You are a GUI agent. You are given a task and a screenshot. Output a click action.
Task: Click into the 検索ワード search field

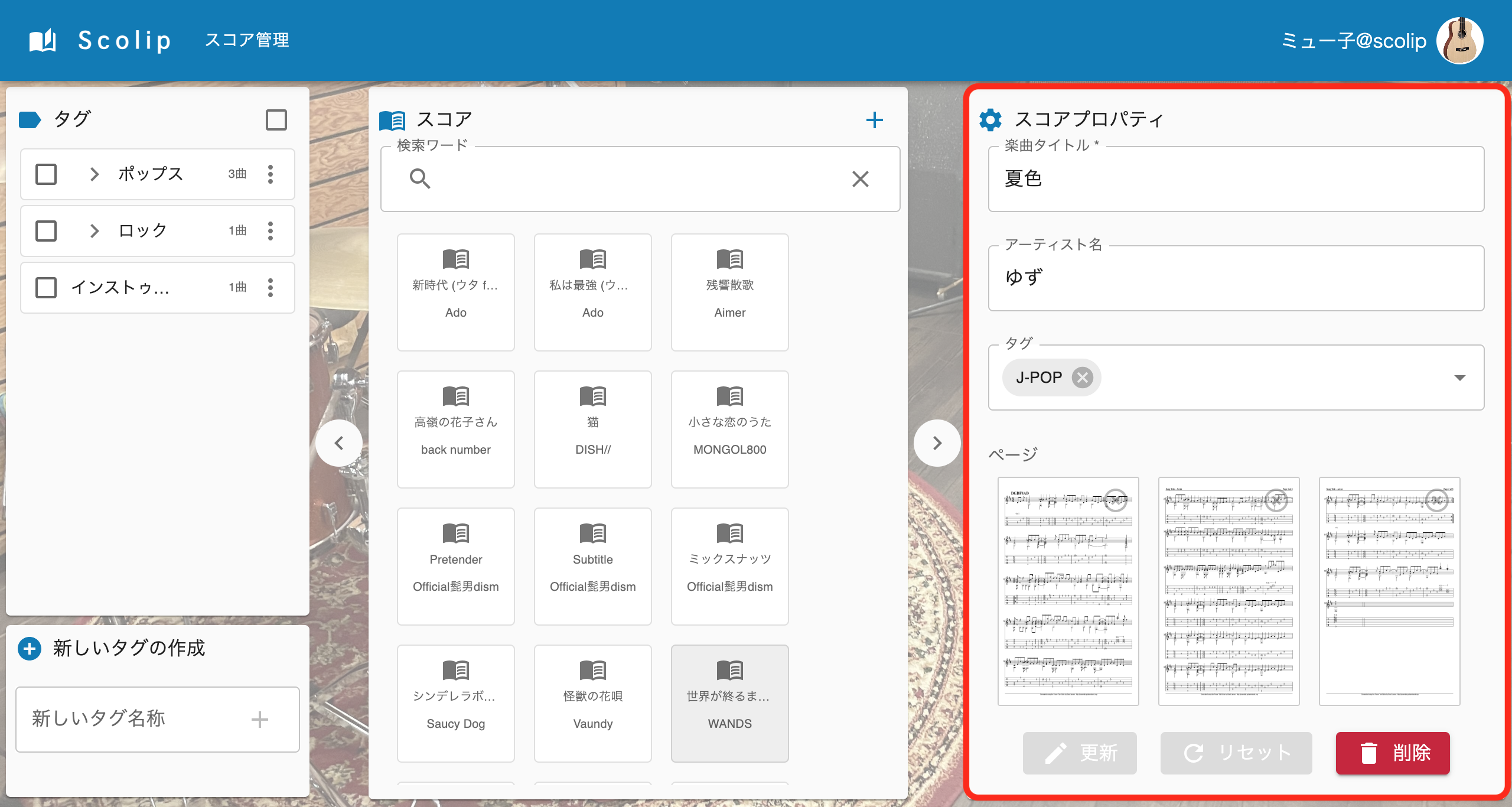click(640, 179)
